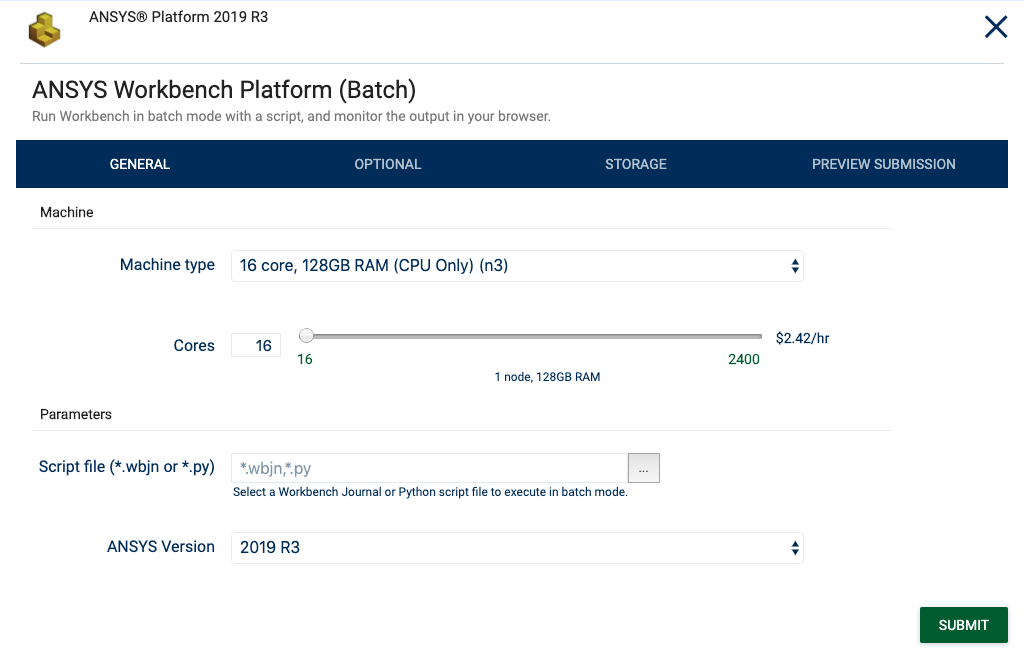The image size is (1024, 666).
Task: Switch to the GENERAL tab
Action: pyautogui.click(x=140, y=164)
